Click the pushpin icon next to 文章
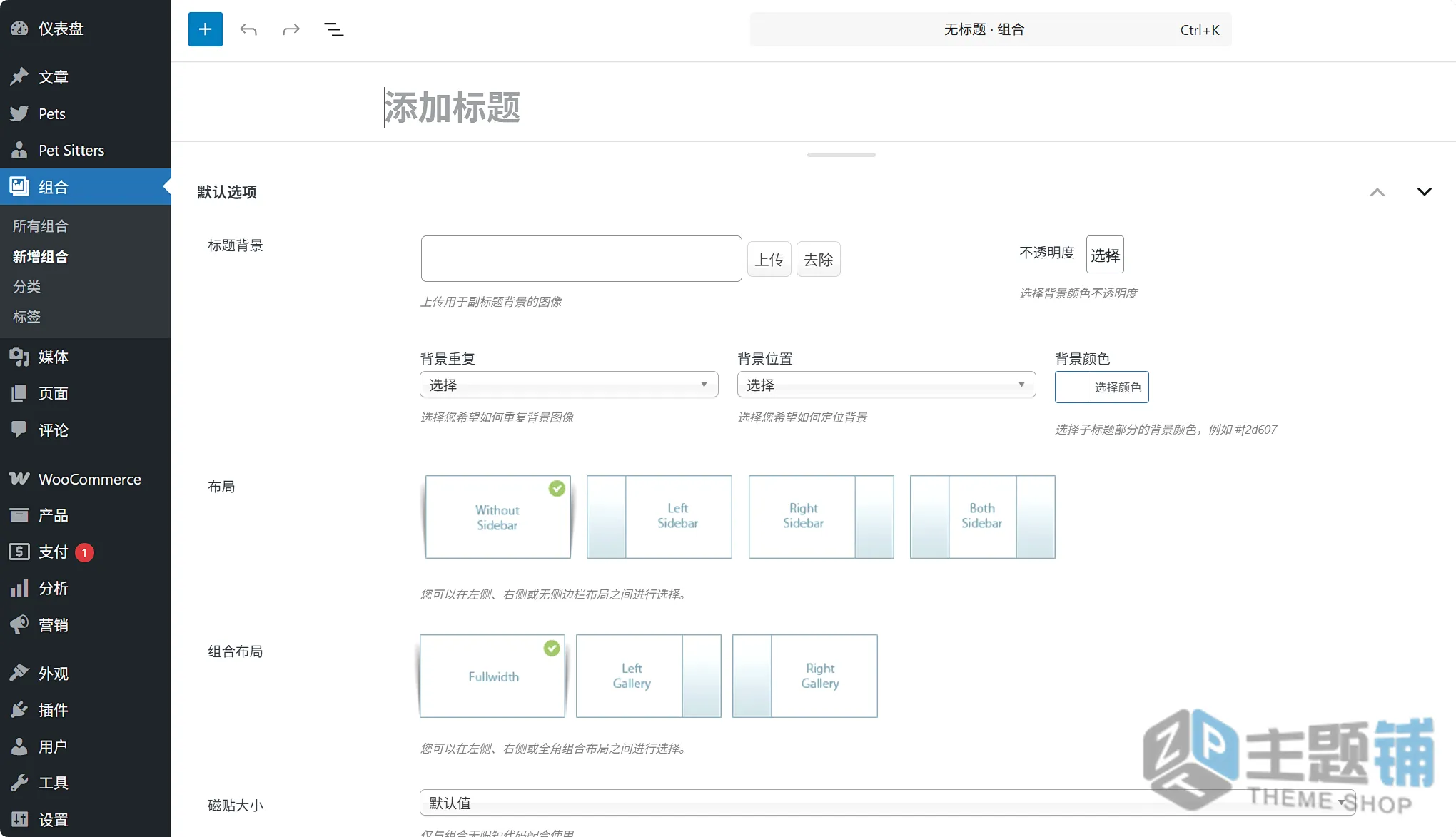 tap(19, 77)
